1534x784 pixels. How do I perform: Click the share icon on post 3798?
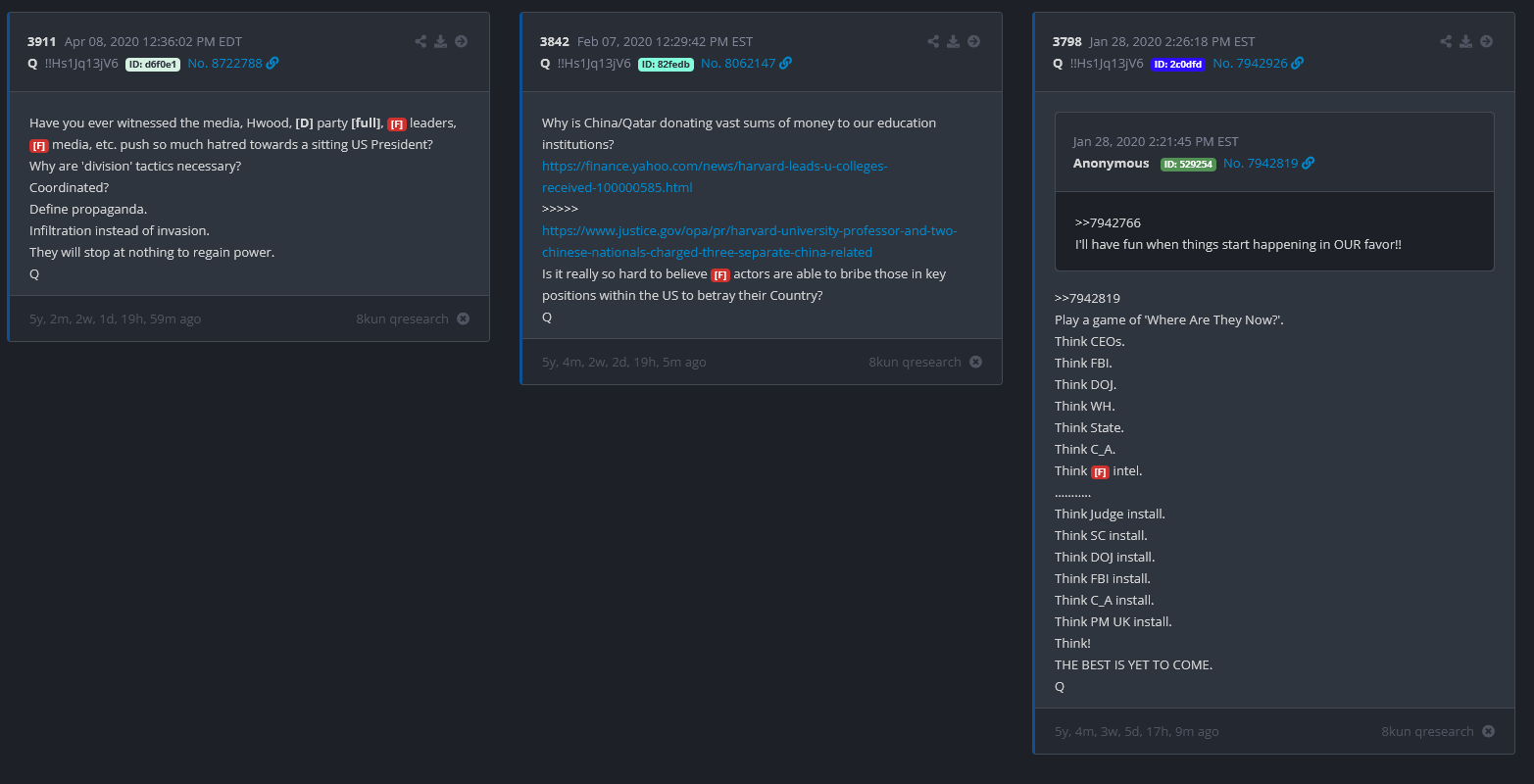[1446, 41]
